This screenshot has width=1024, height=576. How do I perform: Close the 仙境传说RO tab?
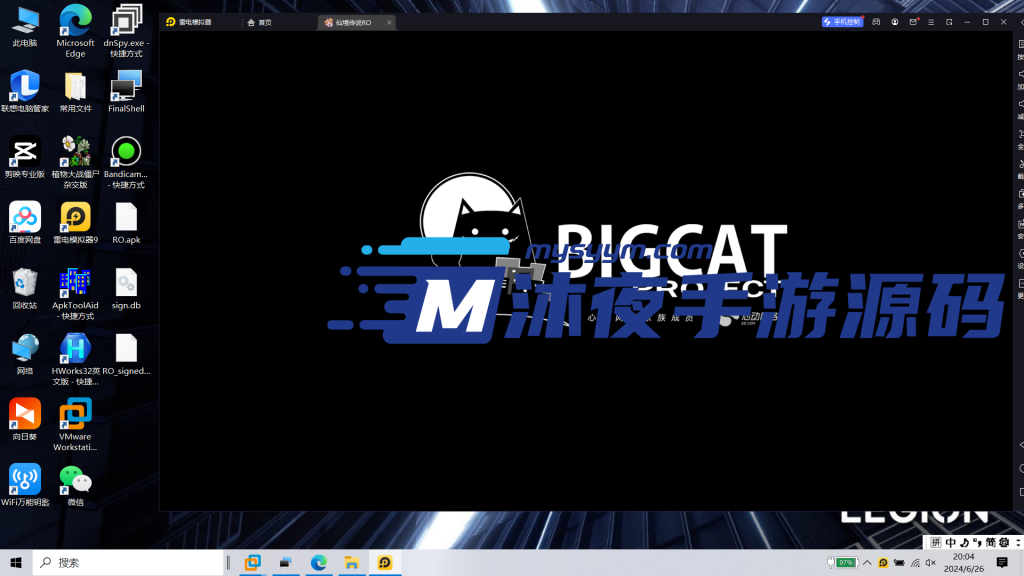(389, 22)
